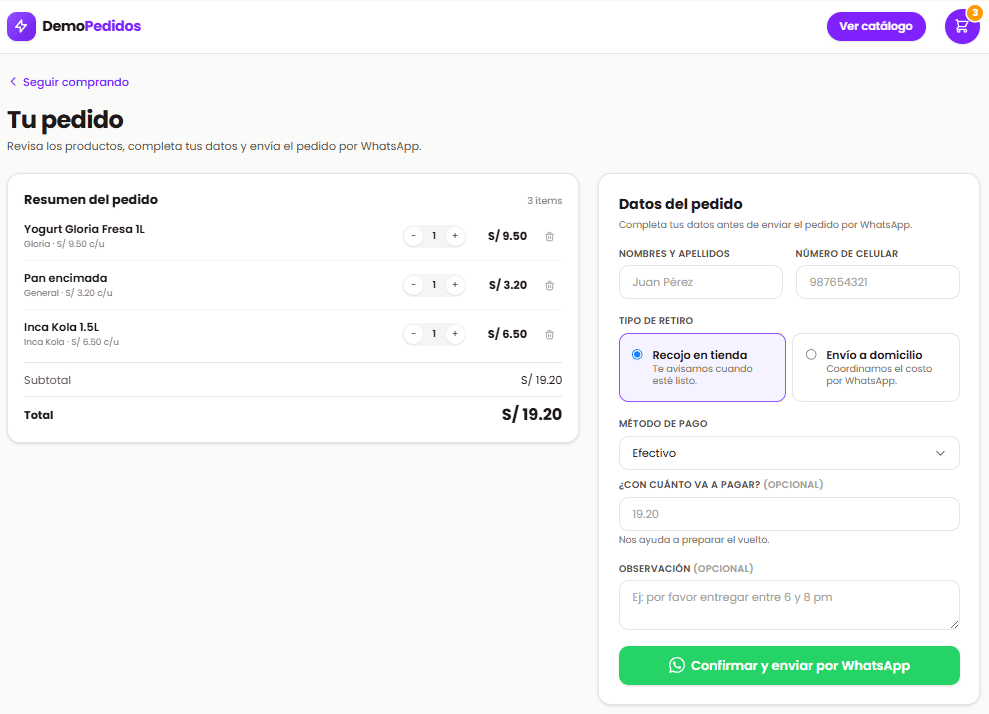Viewport: 989px width, 714px height.
Task: Click the Resumen del pedido heading
Action: [91, 199]
